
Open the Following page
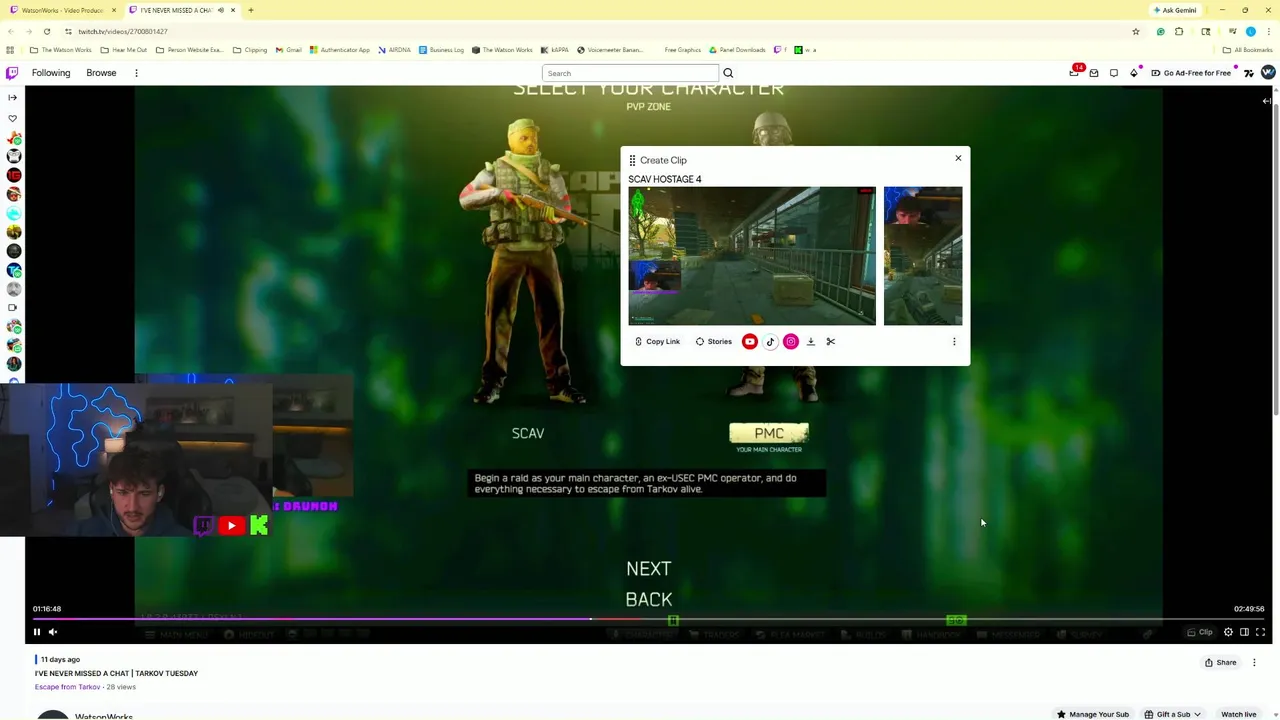pyautogui.click(x=51, y=73)
